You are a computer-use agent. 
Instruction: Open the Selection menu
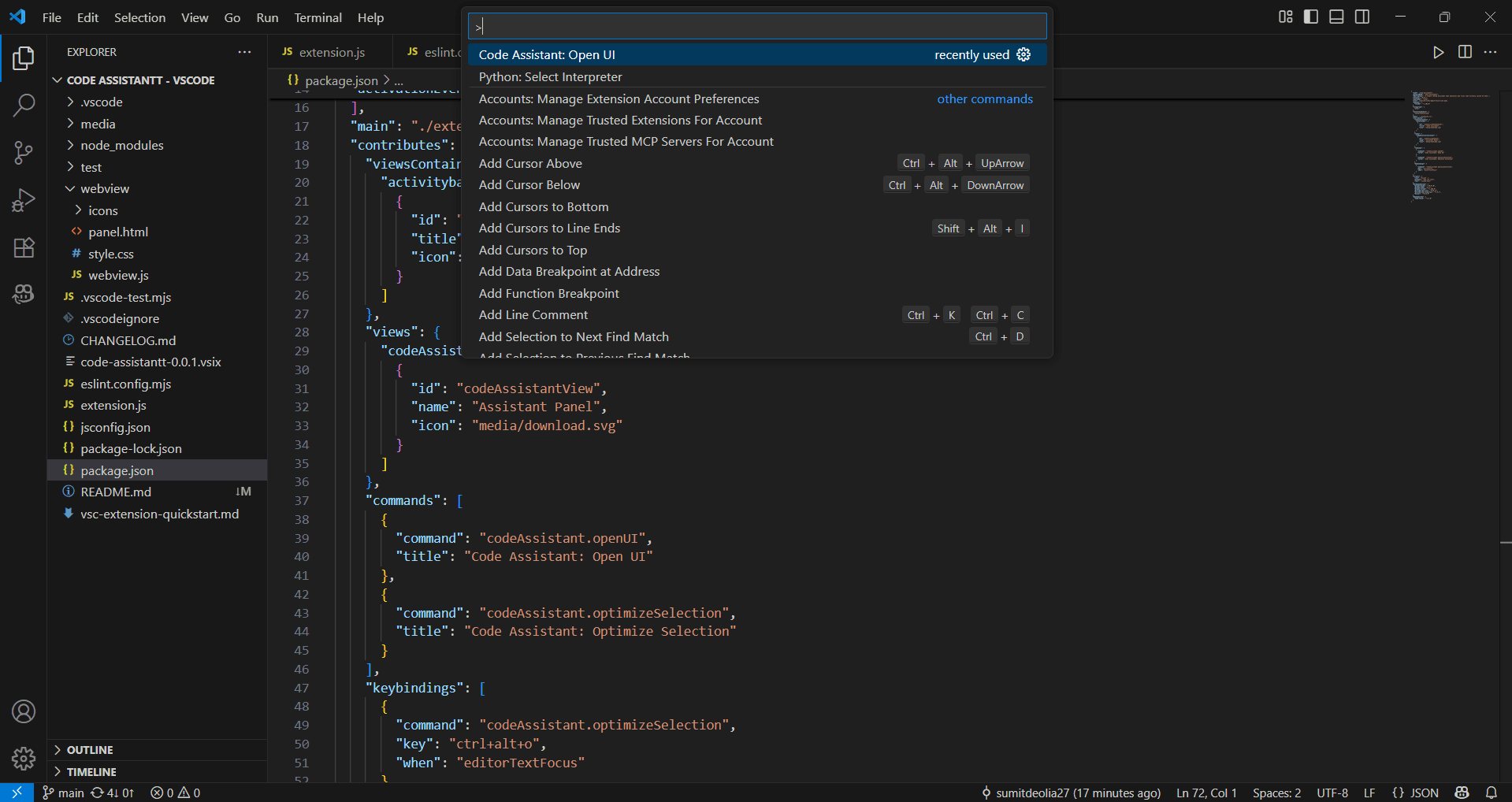click(139, 17)
